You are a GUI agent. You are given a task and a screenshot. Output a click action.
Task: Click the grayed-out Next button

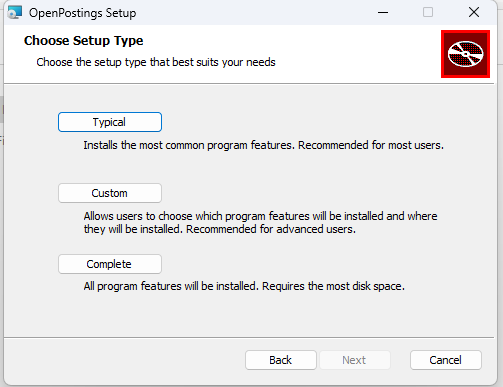point(355,360)
